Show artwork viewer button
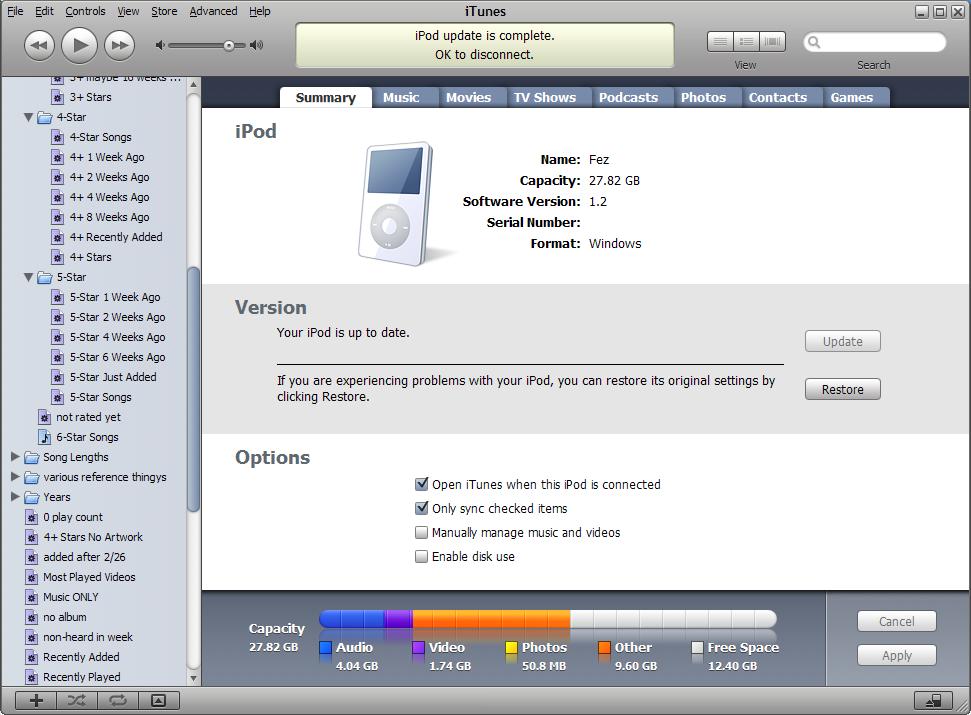This screenshot has width=971, height=715. (159, 700)
